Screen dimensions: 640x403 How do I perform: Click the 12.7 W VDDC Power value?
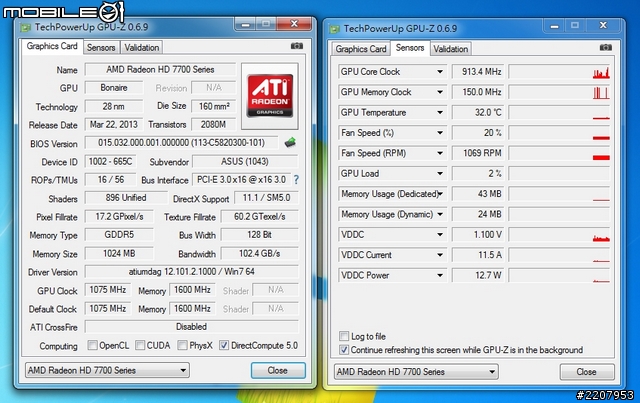pyautogui.click(x=478, y=276)
